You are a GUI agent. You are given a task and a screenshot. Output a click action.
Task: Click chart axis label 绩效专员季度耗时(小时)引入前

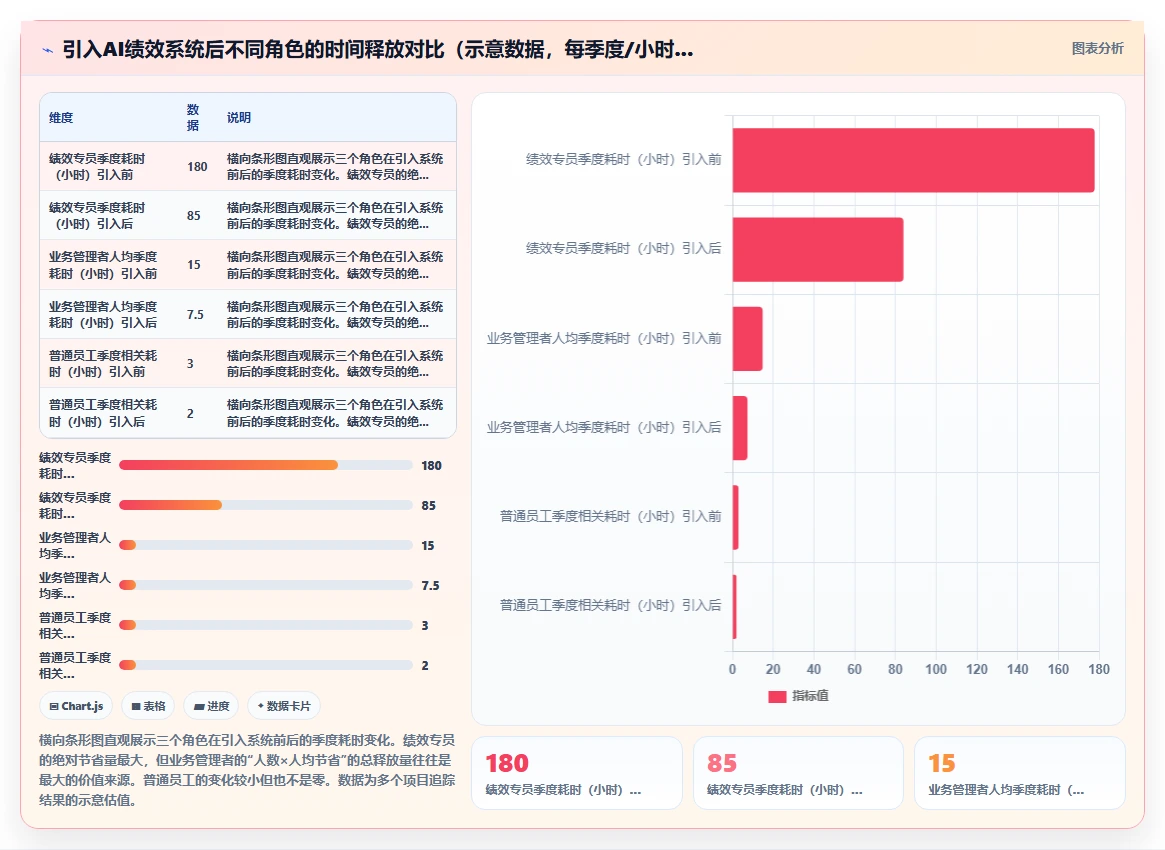point(623,159)
